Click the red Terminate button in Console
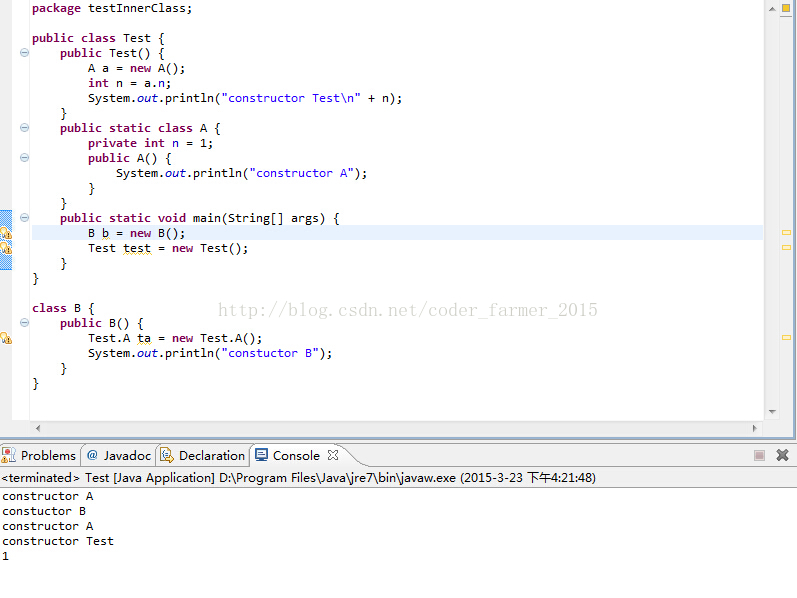This screenshot has height=598, width=797. 759,455
